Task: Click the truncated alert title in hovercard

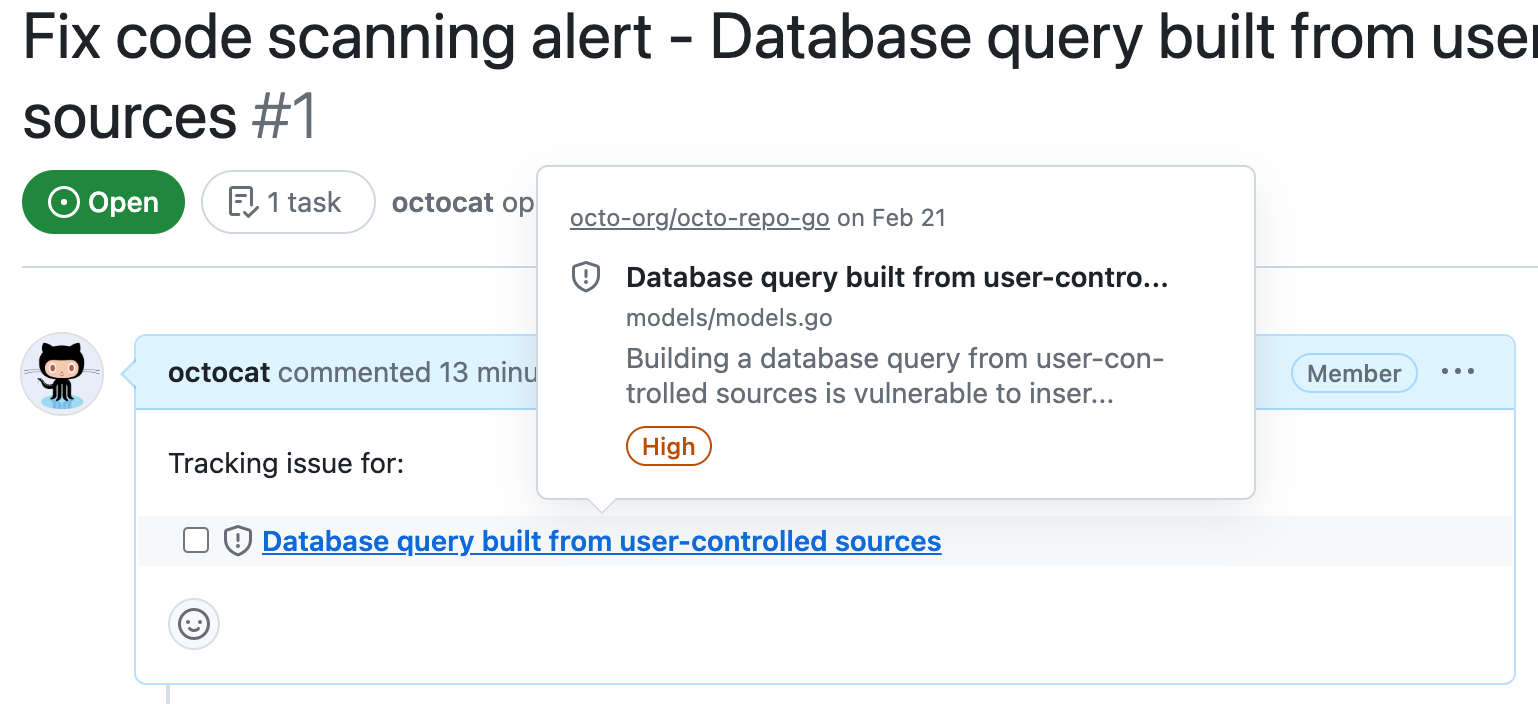Action: (x=898, y=277)
